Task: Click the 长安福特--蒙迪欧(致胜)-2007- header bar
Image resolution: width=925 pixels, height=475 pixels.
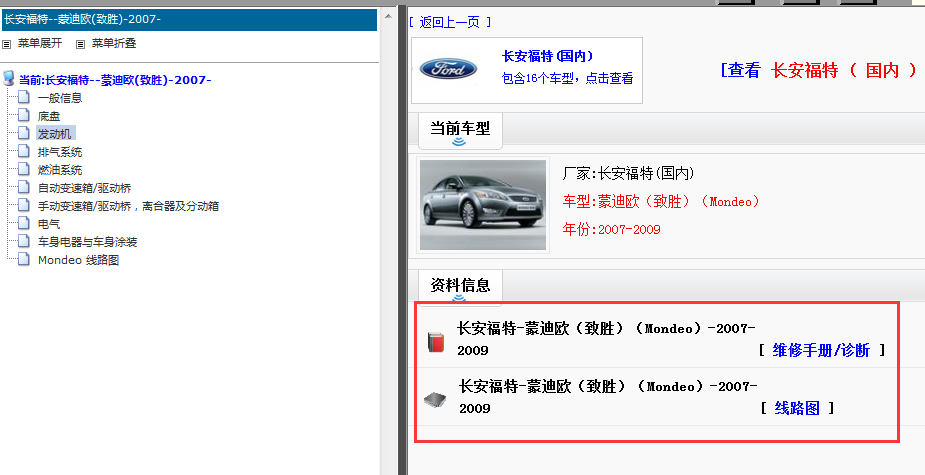Action: point(189,19)
